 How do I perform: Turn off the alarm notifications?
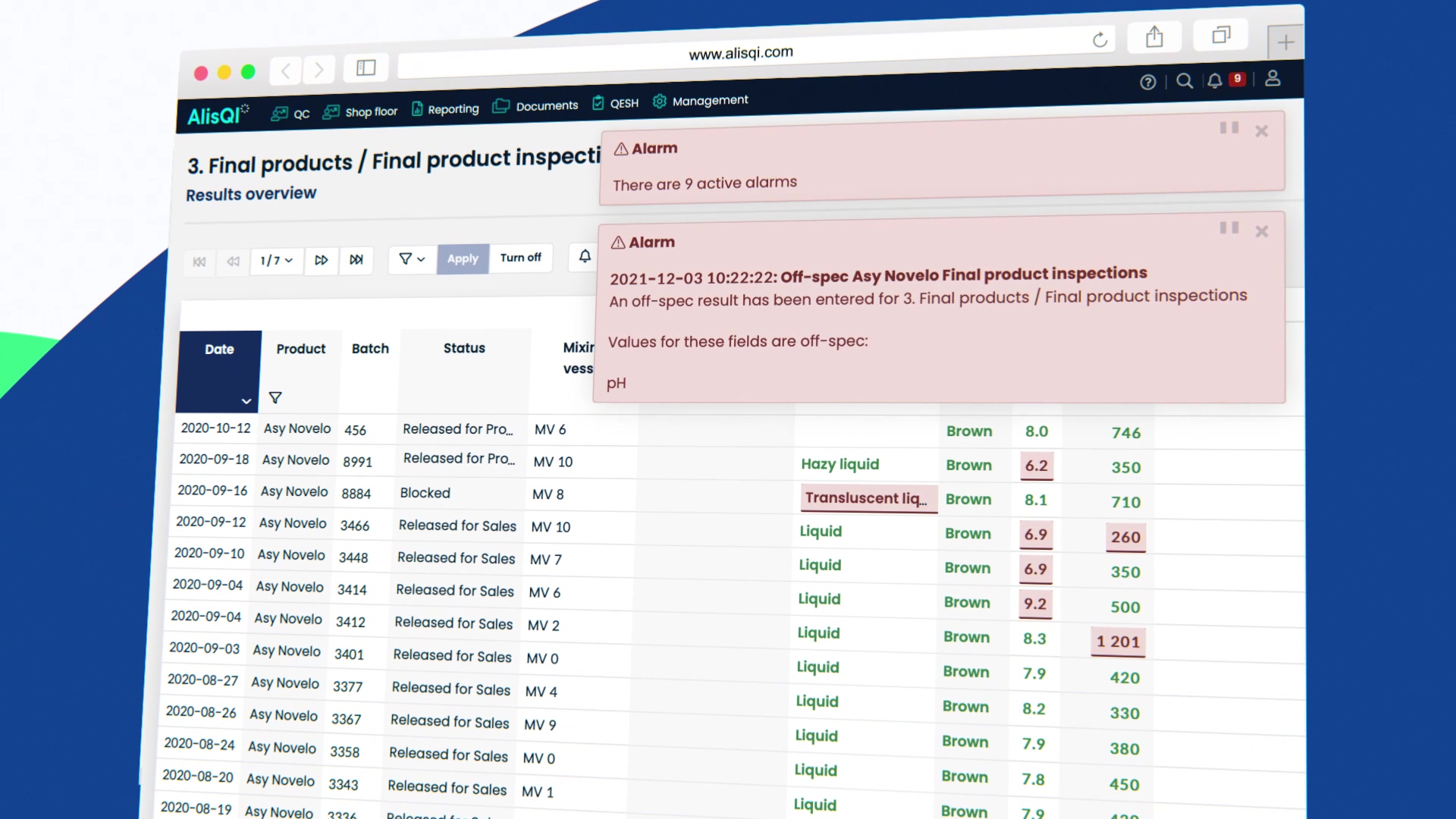coord(521,258)
